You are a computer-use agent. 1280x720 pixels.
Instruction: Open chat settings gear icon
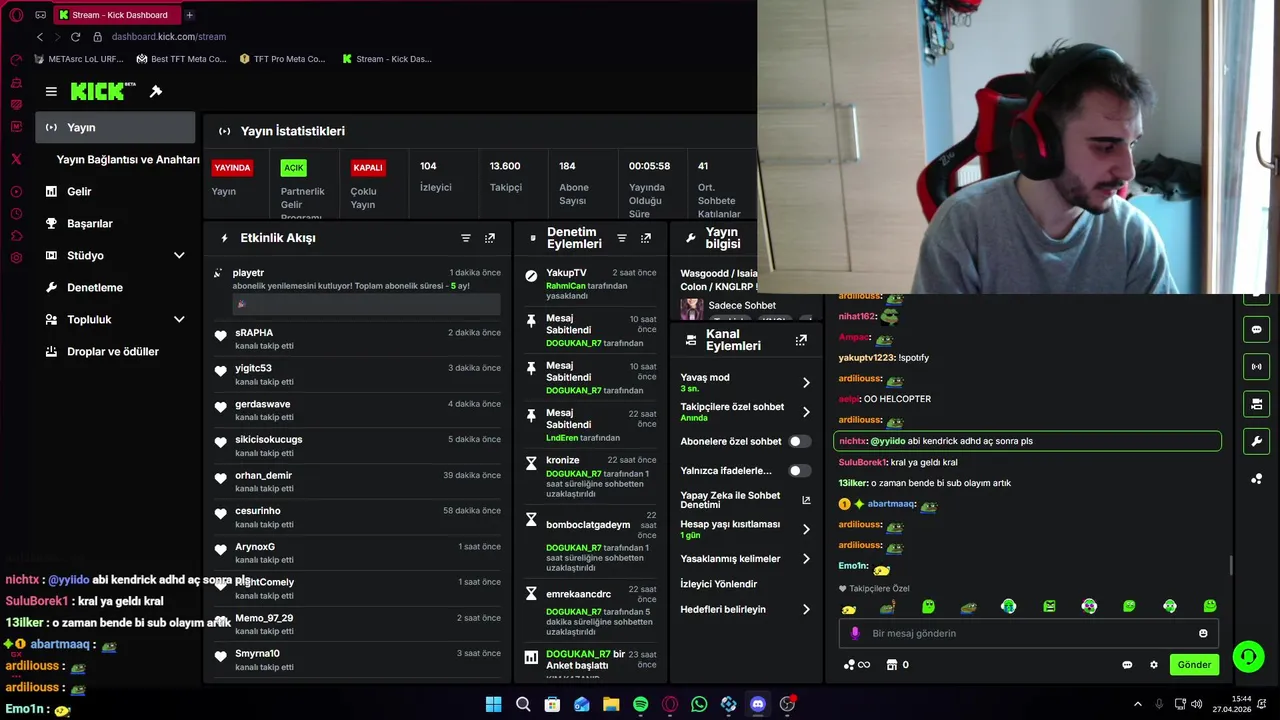pos(1154,665)
